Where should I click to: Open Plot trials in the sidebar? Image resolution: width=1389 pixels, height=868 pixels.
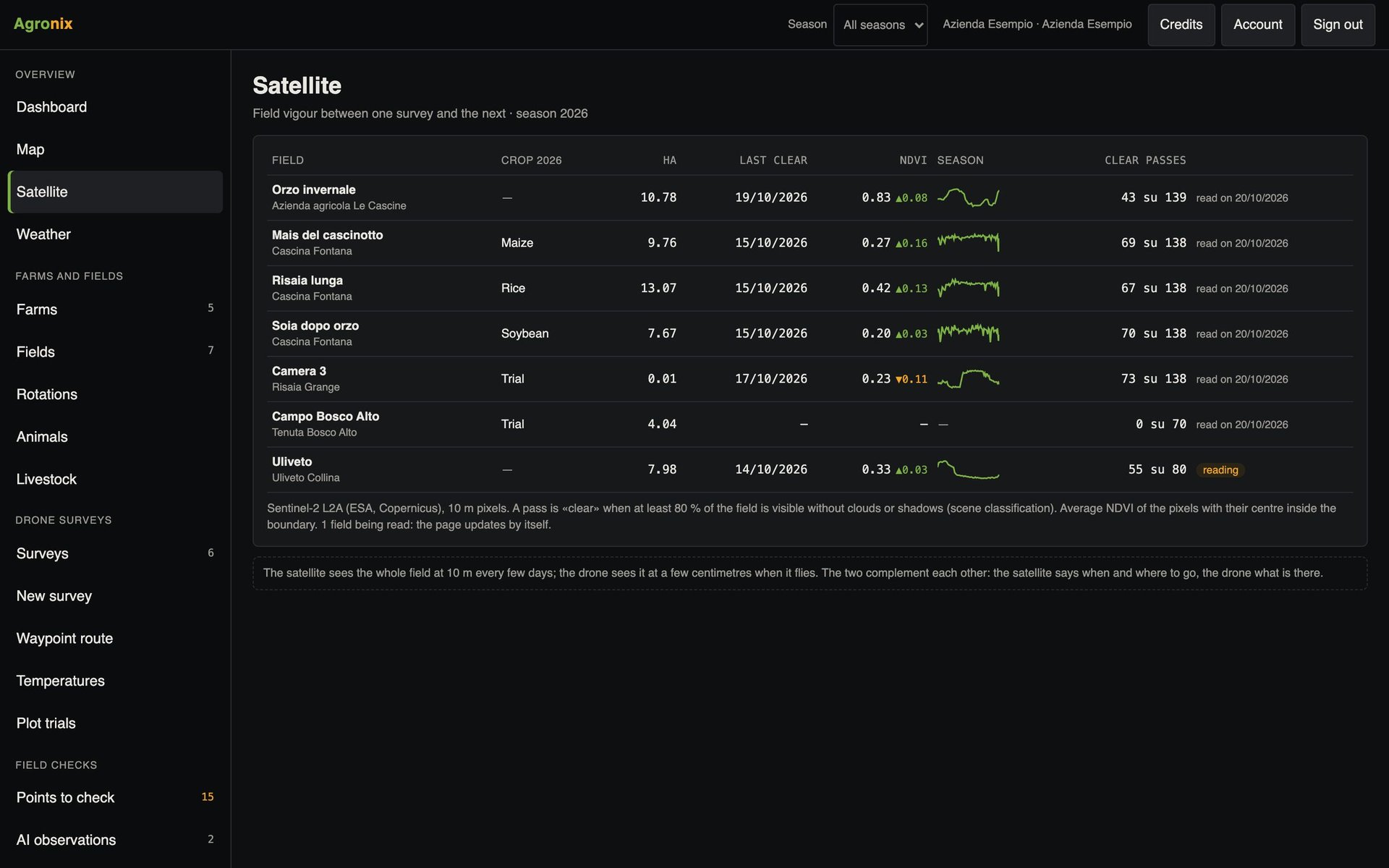[115, 723]
